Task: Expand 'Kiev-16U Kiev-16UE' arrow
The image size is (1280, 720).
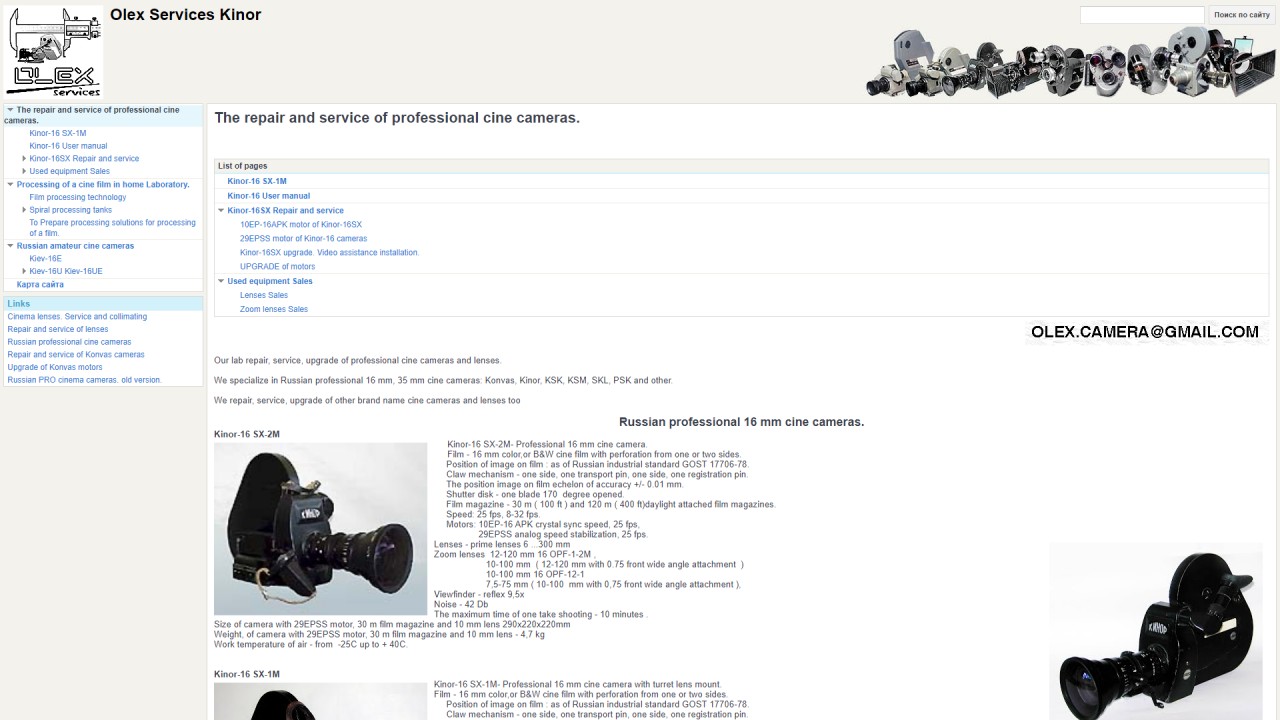Action: click(24, 271)
